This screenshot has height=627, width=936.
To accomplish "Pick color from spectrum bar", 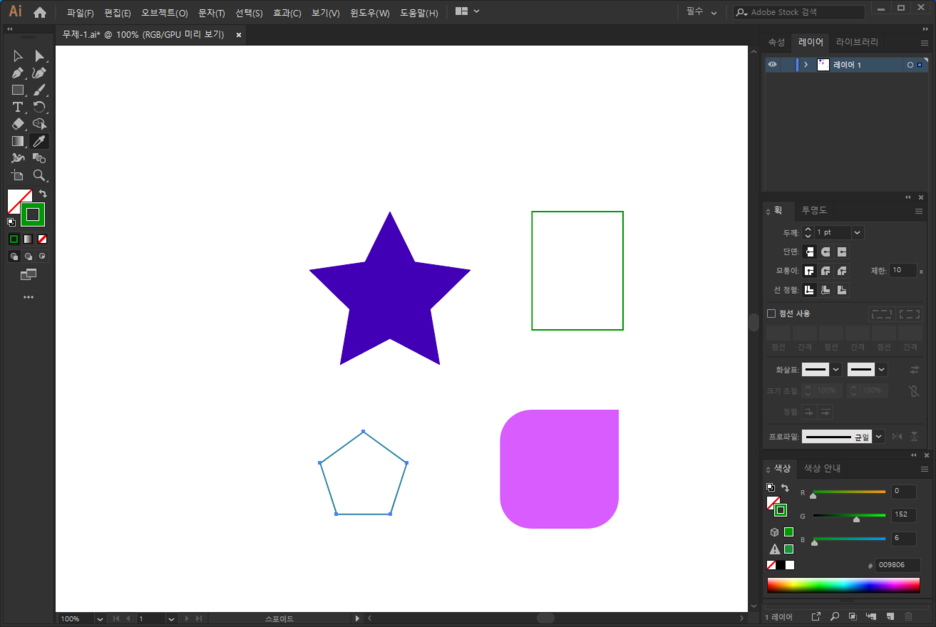I will coord(843,585).
